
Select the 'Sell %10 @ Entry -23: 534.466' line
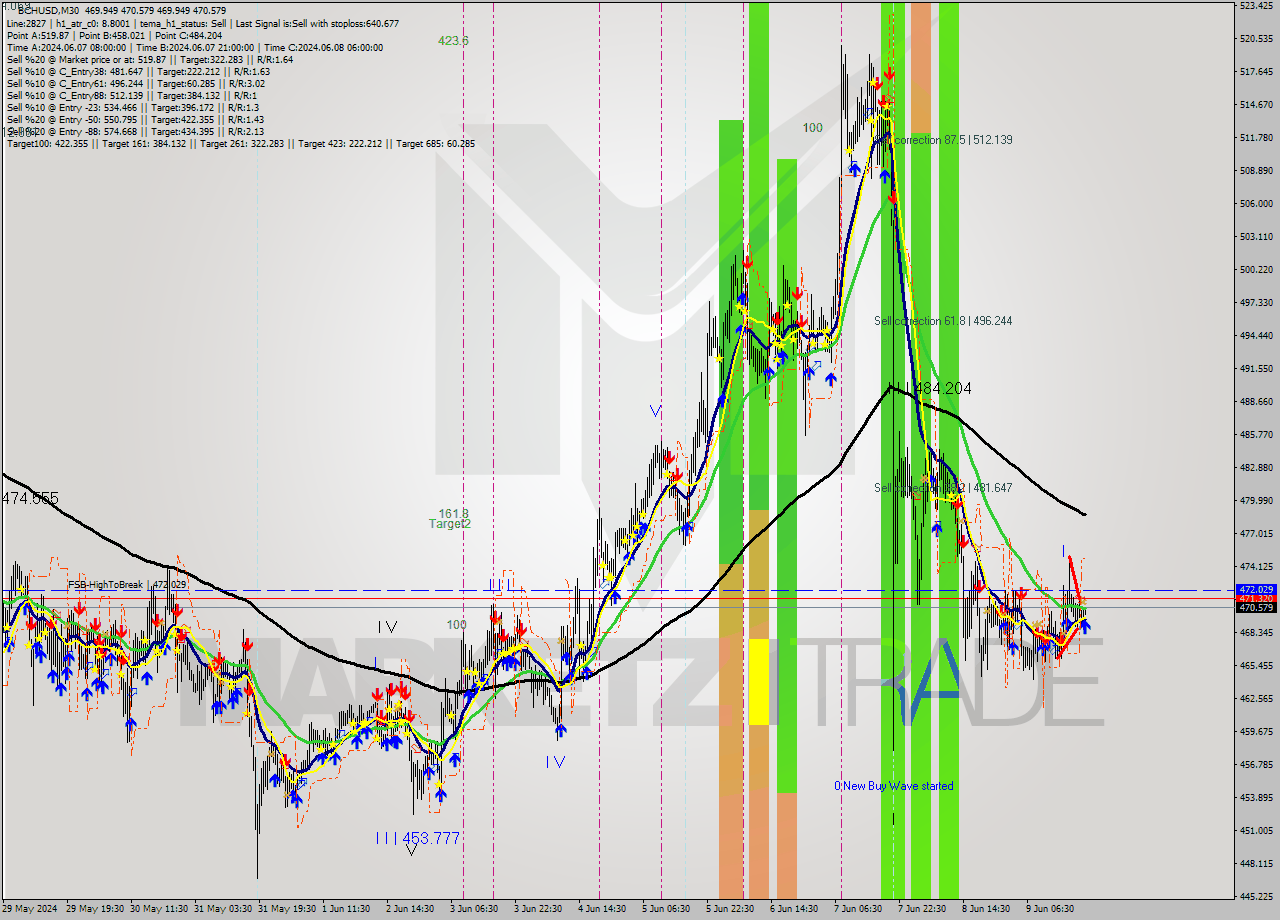pos(132,107)
